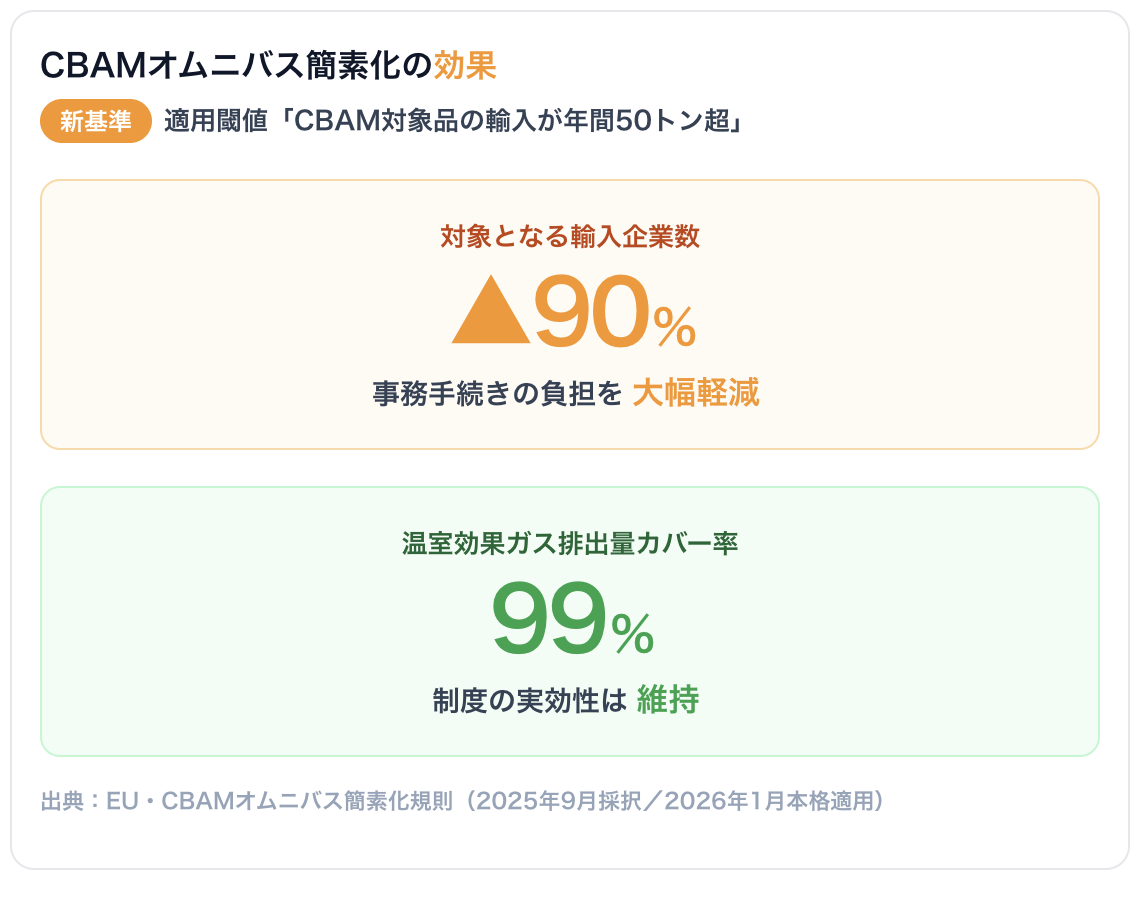Click the large orange 90 figure

tap(592, 311)
